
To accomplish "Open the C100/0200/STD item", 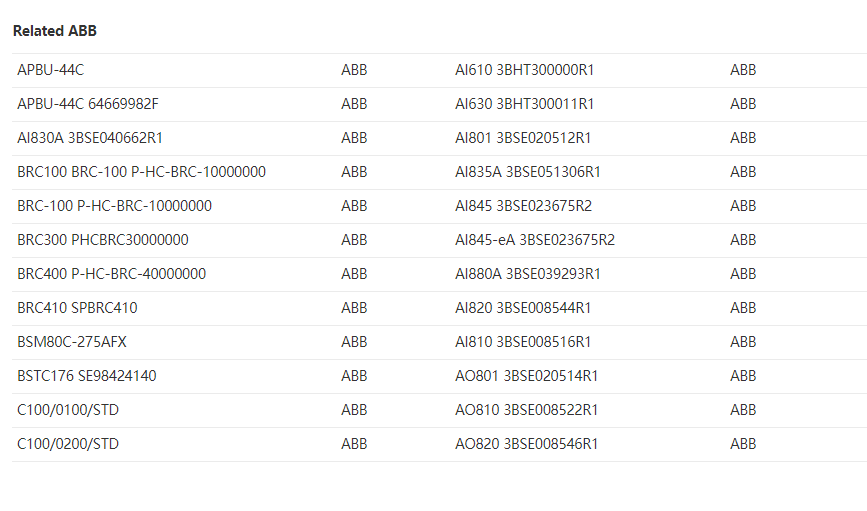I will [x=68, y=444].
